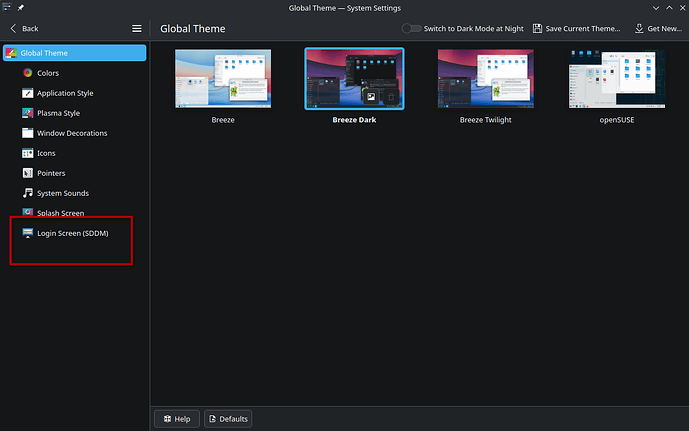Select the openSUSE theme thumbnail
The height and width of the screenshot is (431, 689).
tap(617, 79)
